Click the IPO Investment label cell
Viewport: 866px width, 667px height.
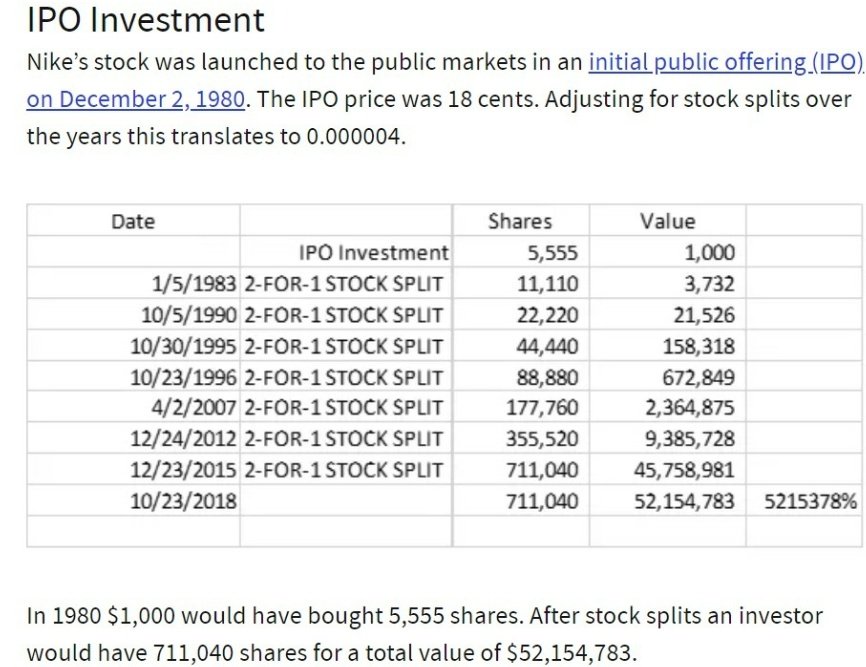point(346,252)
